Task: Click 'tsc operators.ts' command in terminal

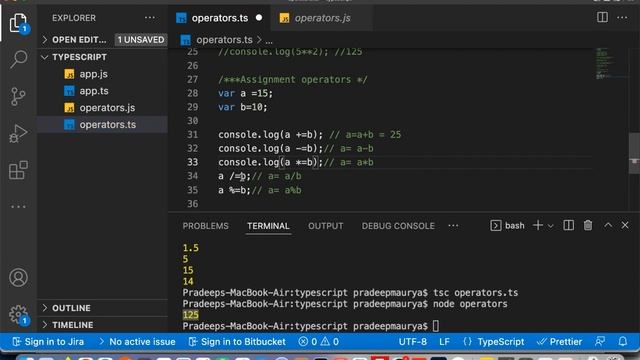Action: pyautogui.click(x=476, y=293)
